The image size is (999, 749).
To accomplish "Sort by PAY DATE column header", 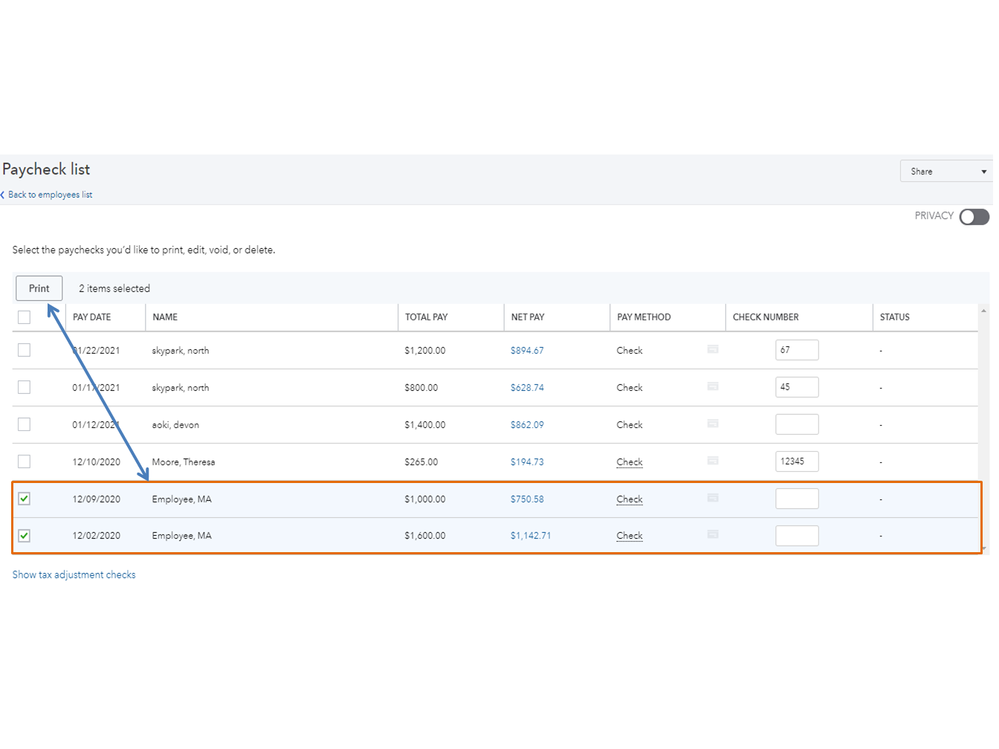I will [x=92, y=317].
